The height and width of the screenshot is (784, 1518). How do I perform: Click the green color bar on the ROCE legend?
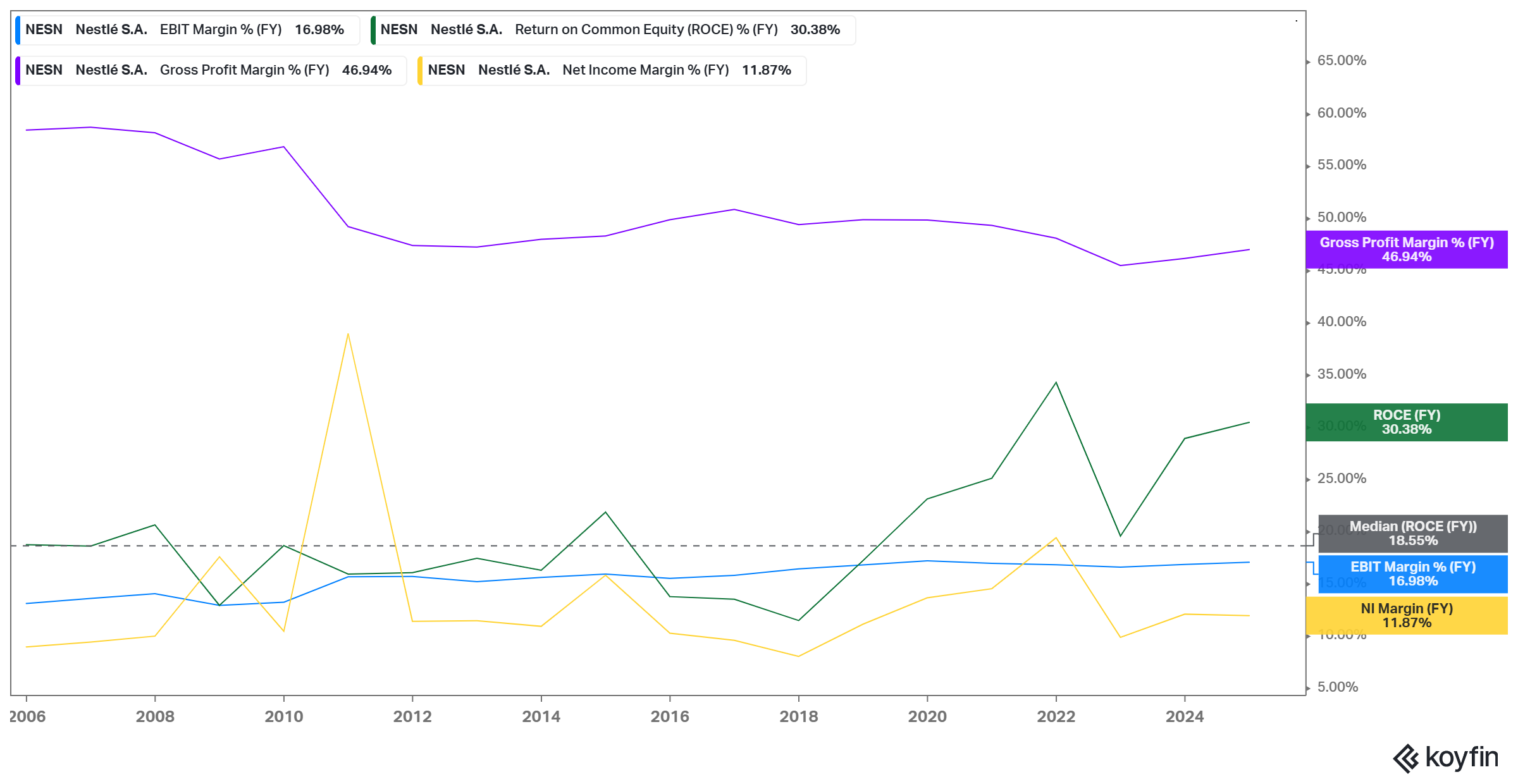point(373,30)
